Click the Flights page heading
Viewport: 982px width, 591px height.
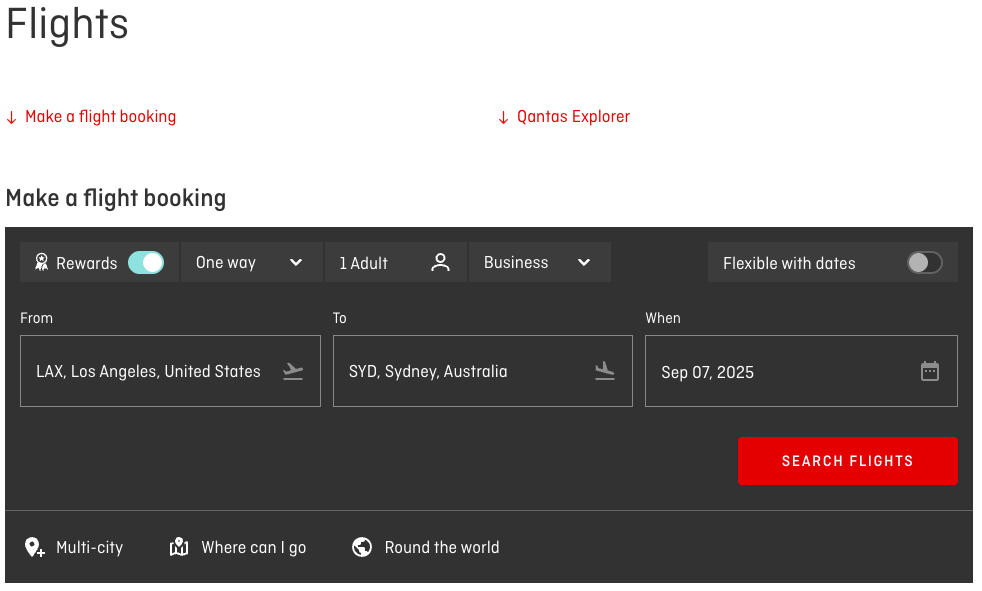click(67, 24)
